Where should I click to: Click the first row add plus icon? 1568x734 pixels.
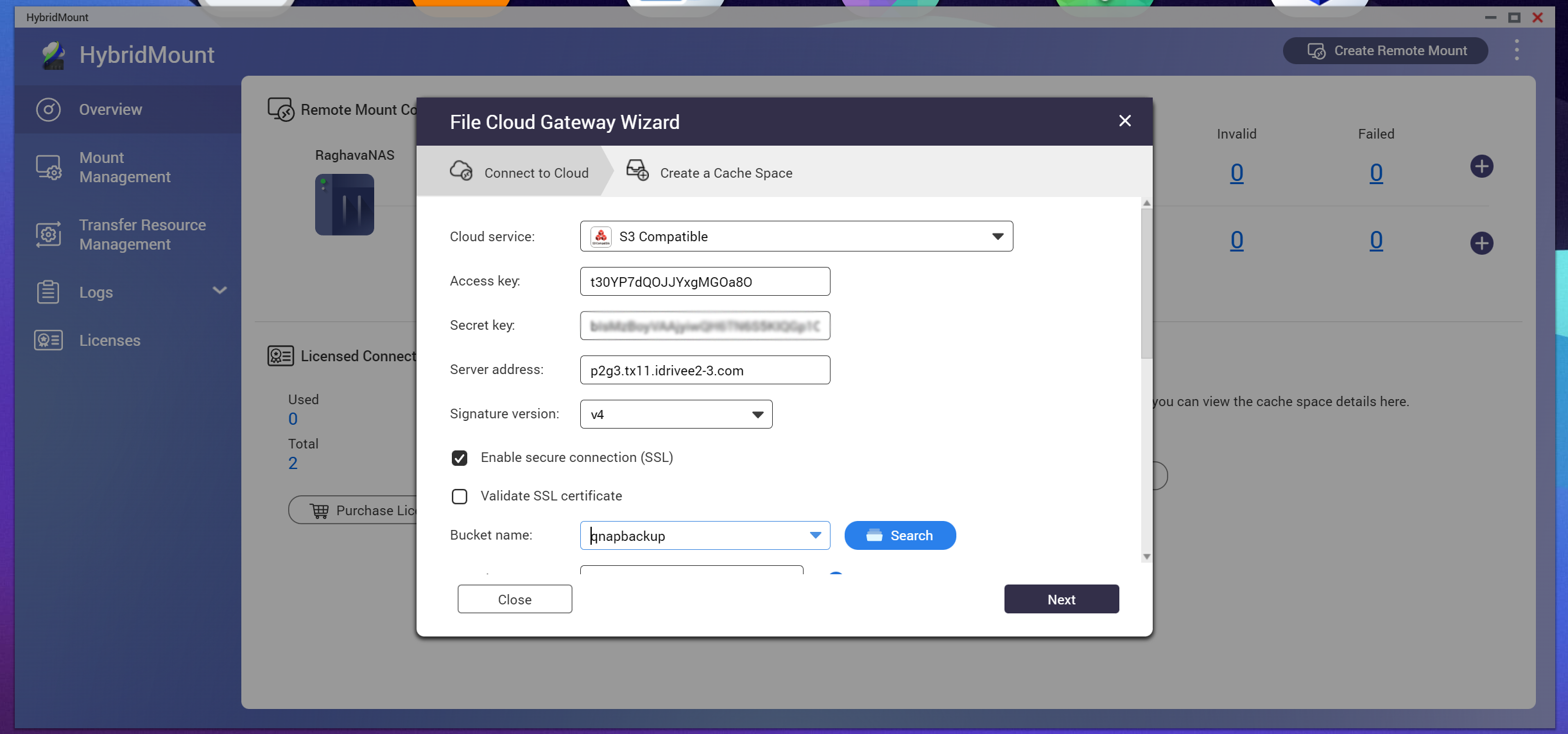pos(1481,167)
